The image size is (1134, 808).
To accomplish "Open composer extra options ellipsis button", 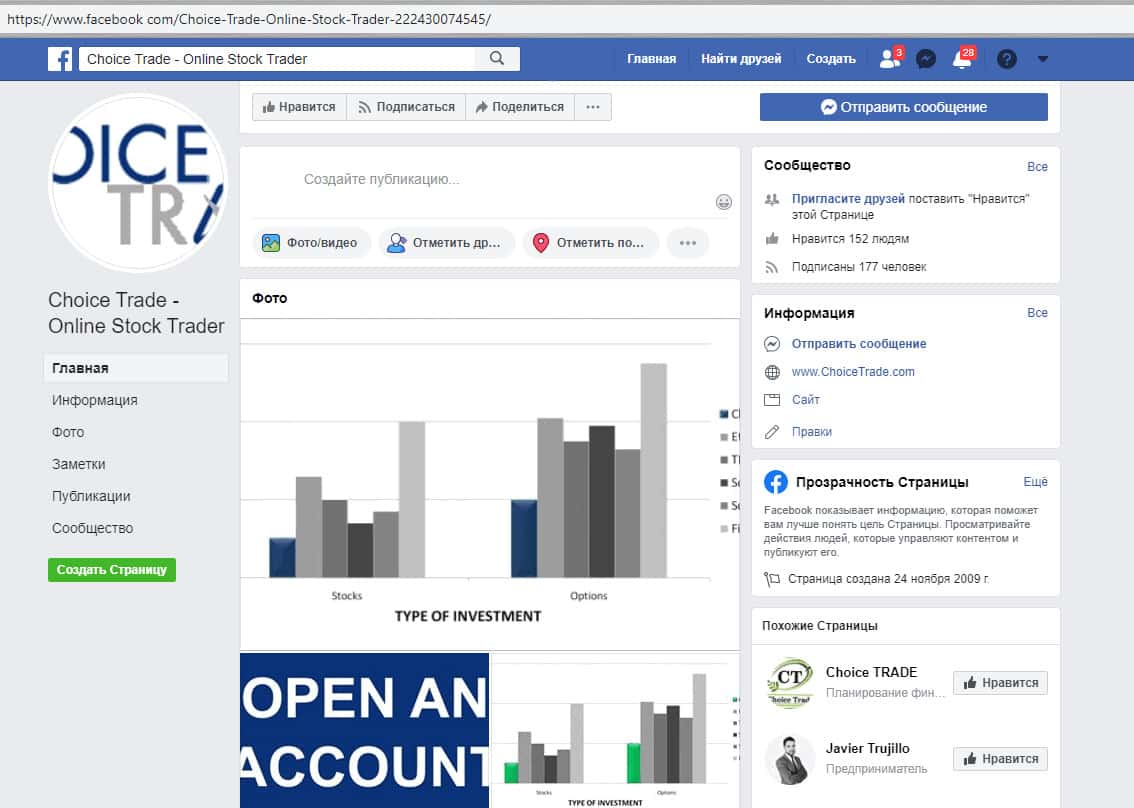I will pos(688,243).
